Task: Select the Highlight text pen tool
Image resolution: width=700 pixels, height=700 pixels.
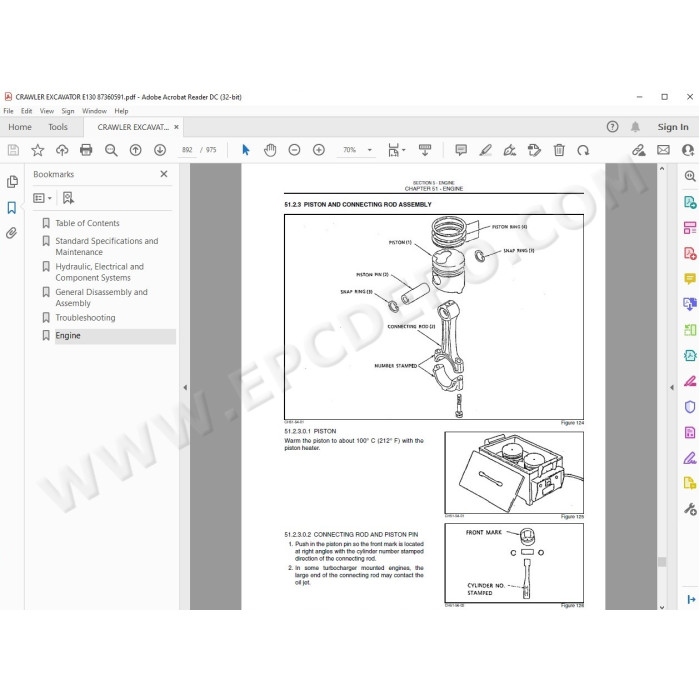Action: pos(485,150)
